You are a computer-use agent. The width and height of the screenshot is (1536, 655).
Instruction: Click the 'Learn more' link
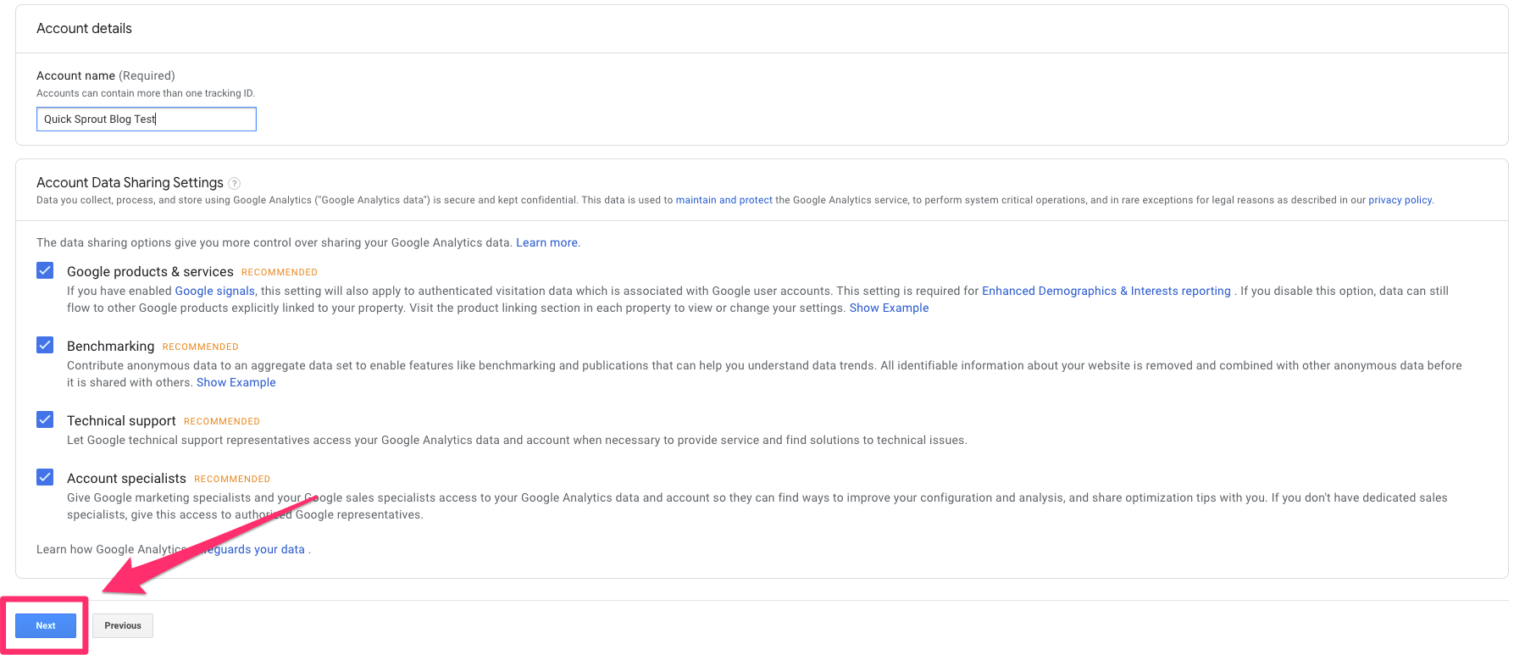pos(547,243)
